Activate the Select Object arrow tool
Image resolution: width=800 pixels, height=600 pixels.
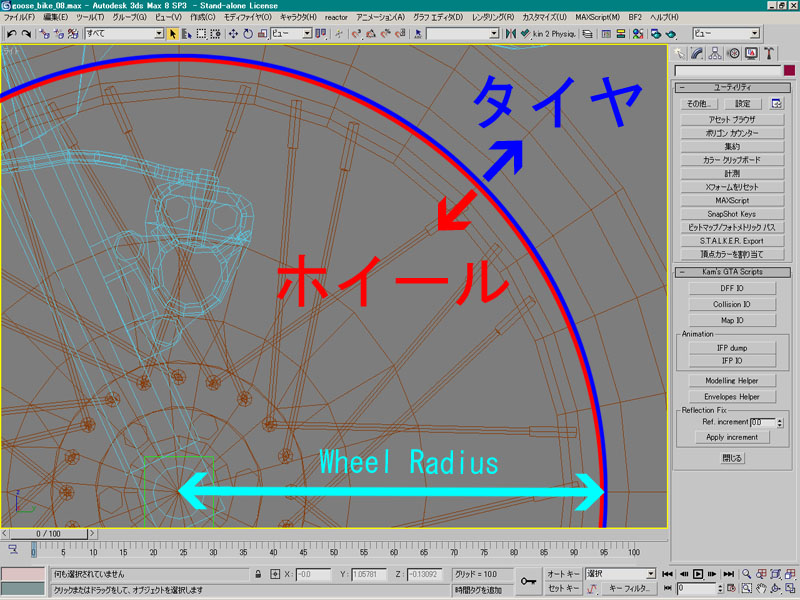(x=172, y=34)
